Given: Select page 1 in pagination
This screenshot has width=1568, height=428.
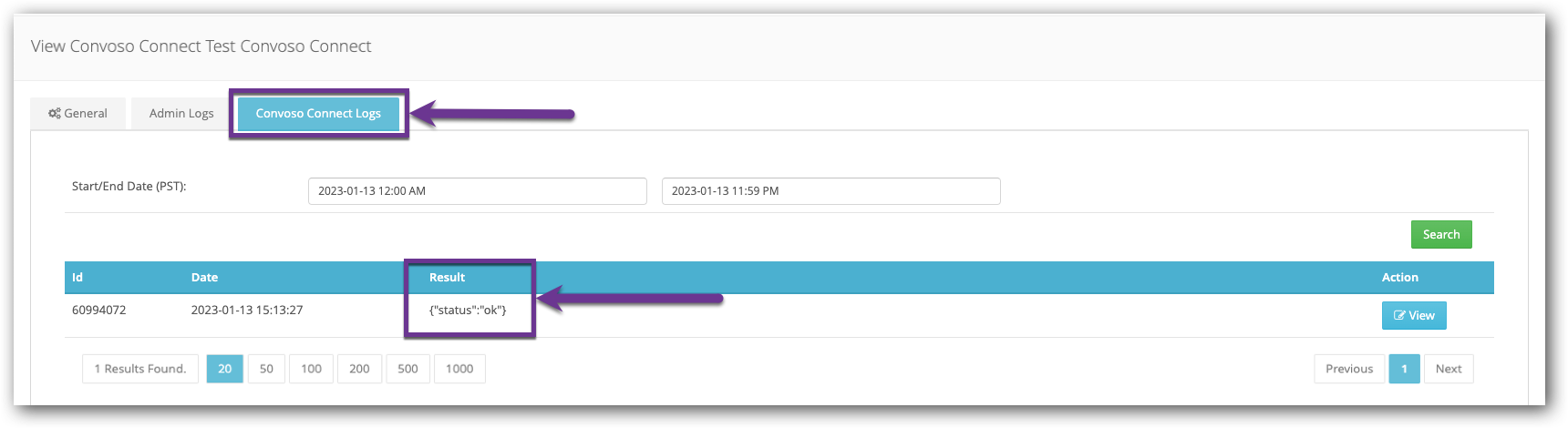Looking at the screenshot, I should tap(1404, 369).
